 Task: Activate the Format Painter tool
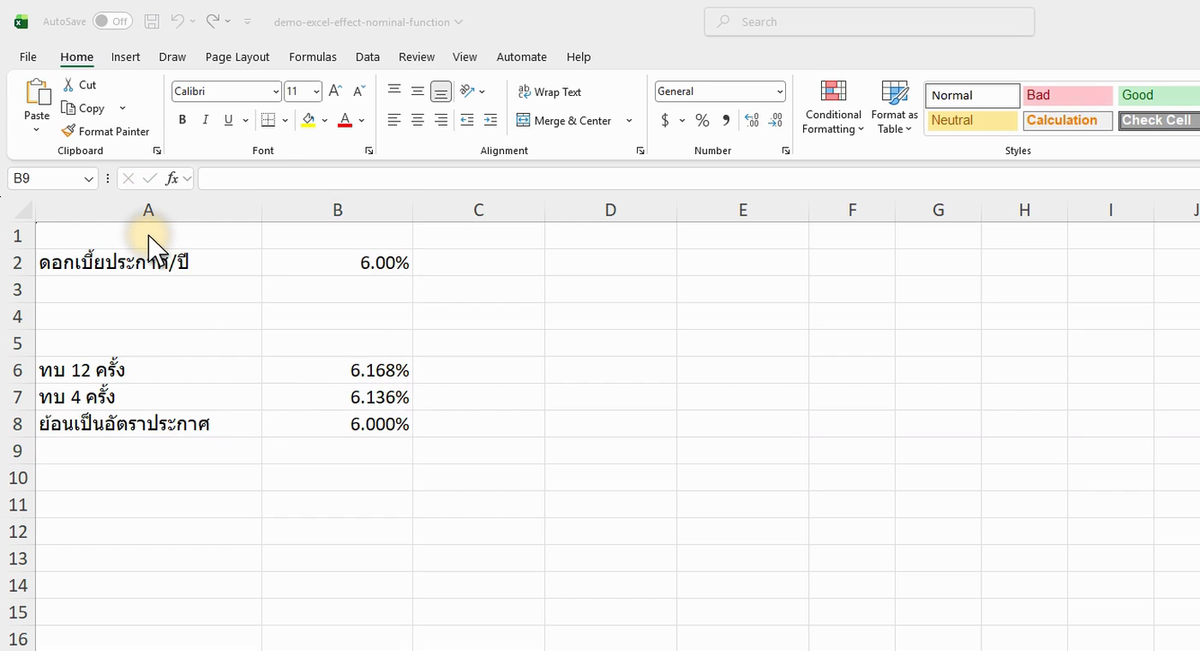coord(105,131)
